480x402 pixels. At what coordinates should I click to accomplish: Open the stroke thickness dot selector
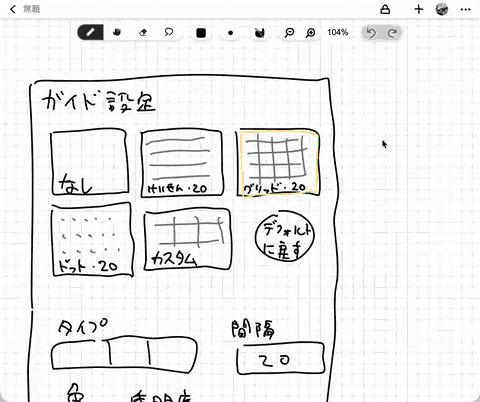[x=230, y=33]
